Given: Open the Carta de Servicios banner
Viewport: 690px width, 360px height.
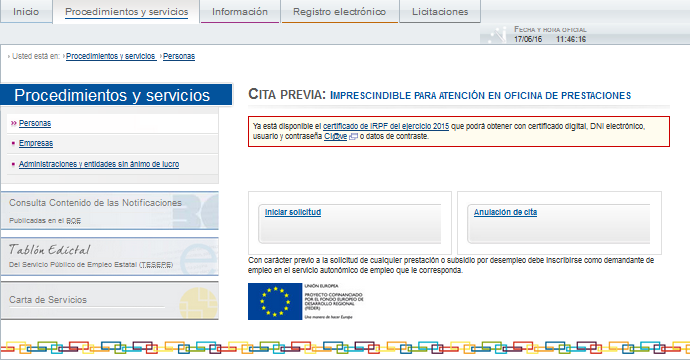Looking at the screenshot, I should pos(110,301).
